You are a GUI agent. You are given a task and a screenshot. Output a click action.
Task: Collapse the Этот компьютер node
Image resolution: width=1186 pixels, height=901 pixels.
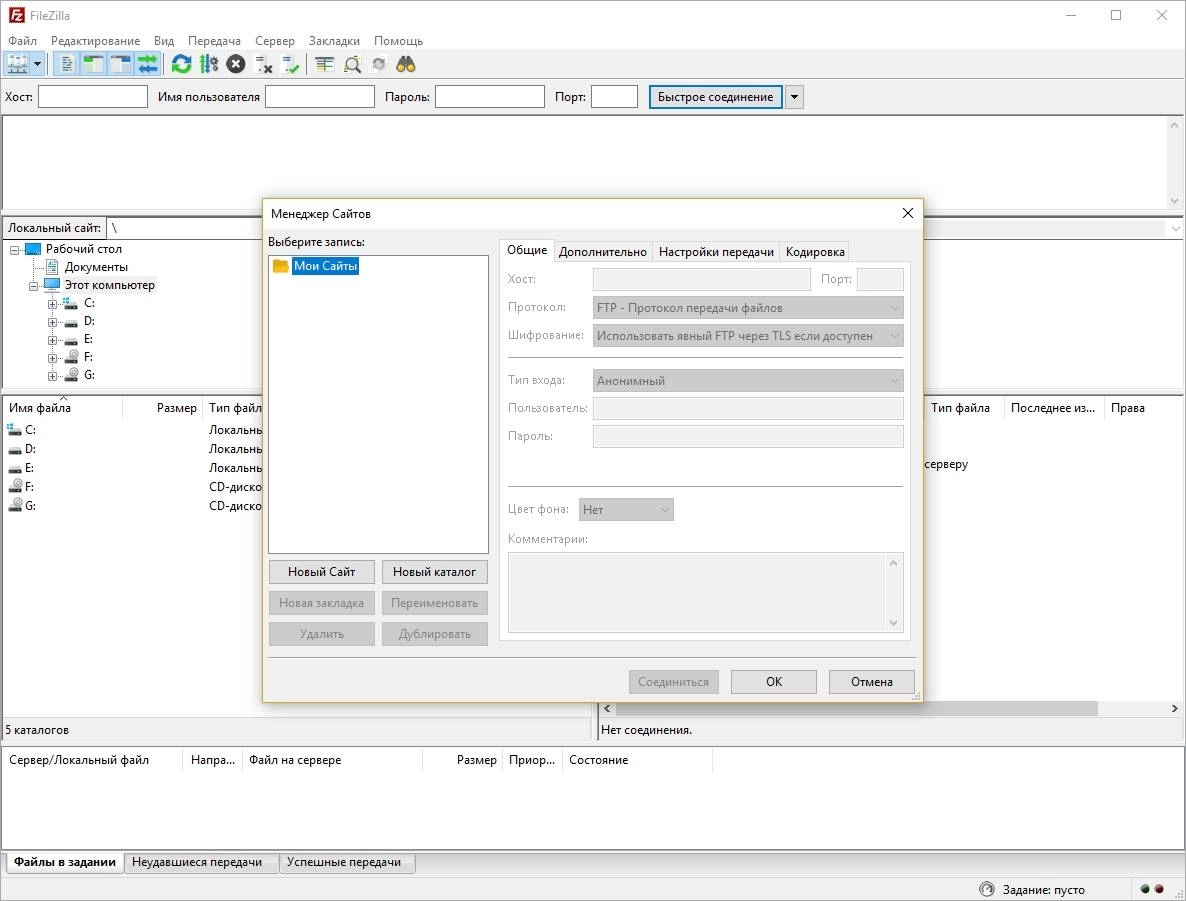(33, 286)
